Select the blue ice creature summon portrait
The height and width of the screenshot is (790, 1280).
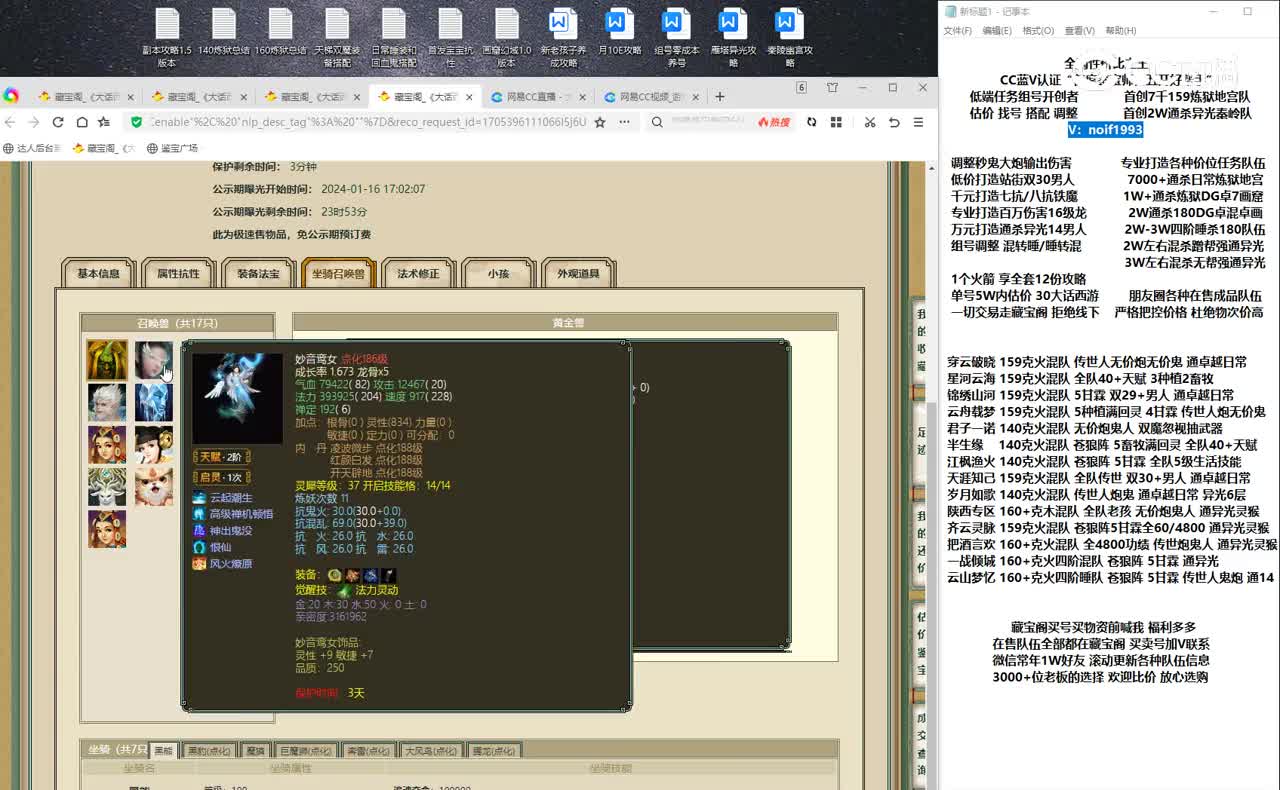(x=154, y=402)
